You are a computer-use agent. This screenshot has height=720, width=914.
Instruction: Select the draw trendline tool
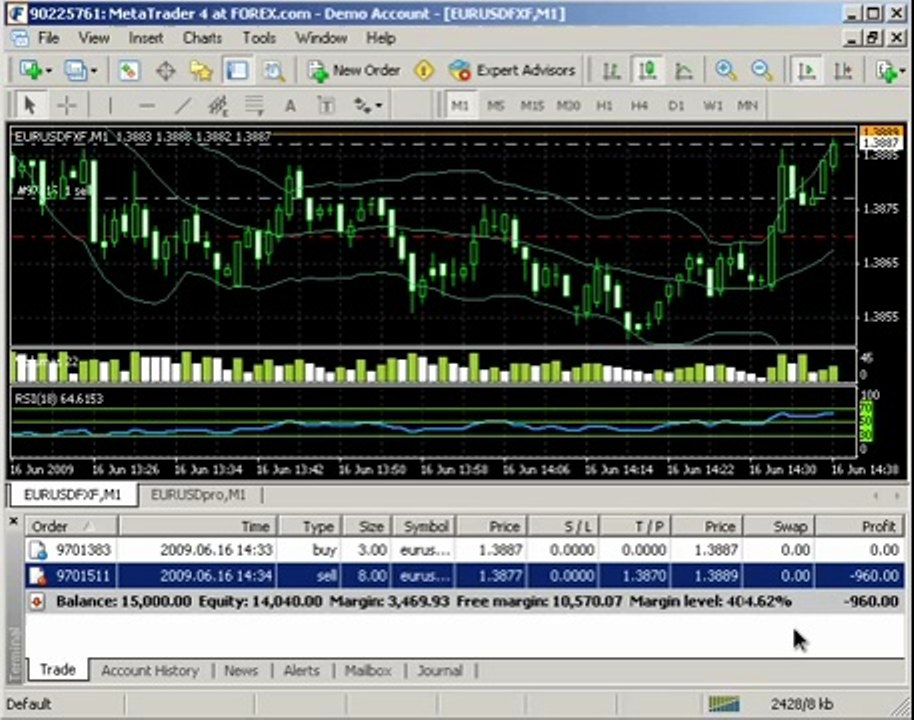[x=183, y=105]
